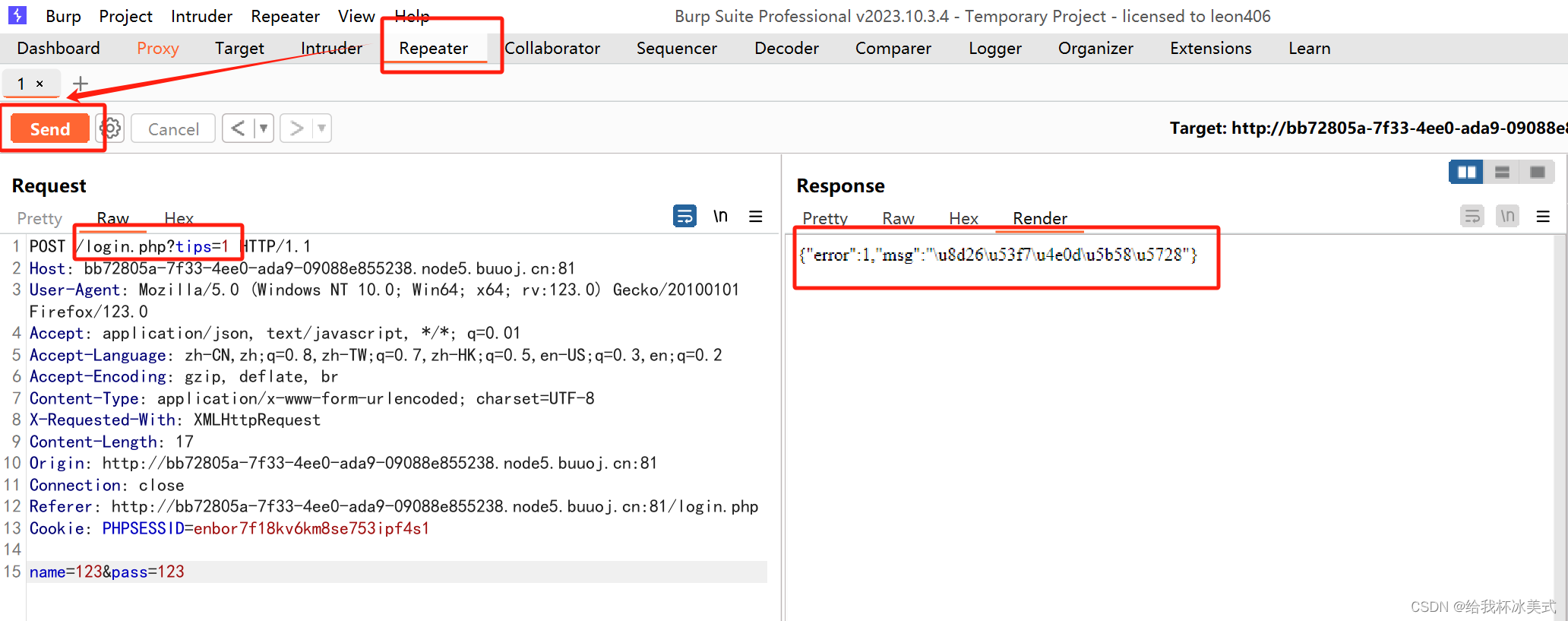Open the Request panel options menu
The image size is (1568, 621).
pyautogui.click(x=756, y=217)
